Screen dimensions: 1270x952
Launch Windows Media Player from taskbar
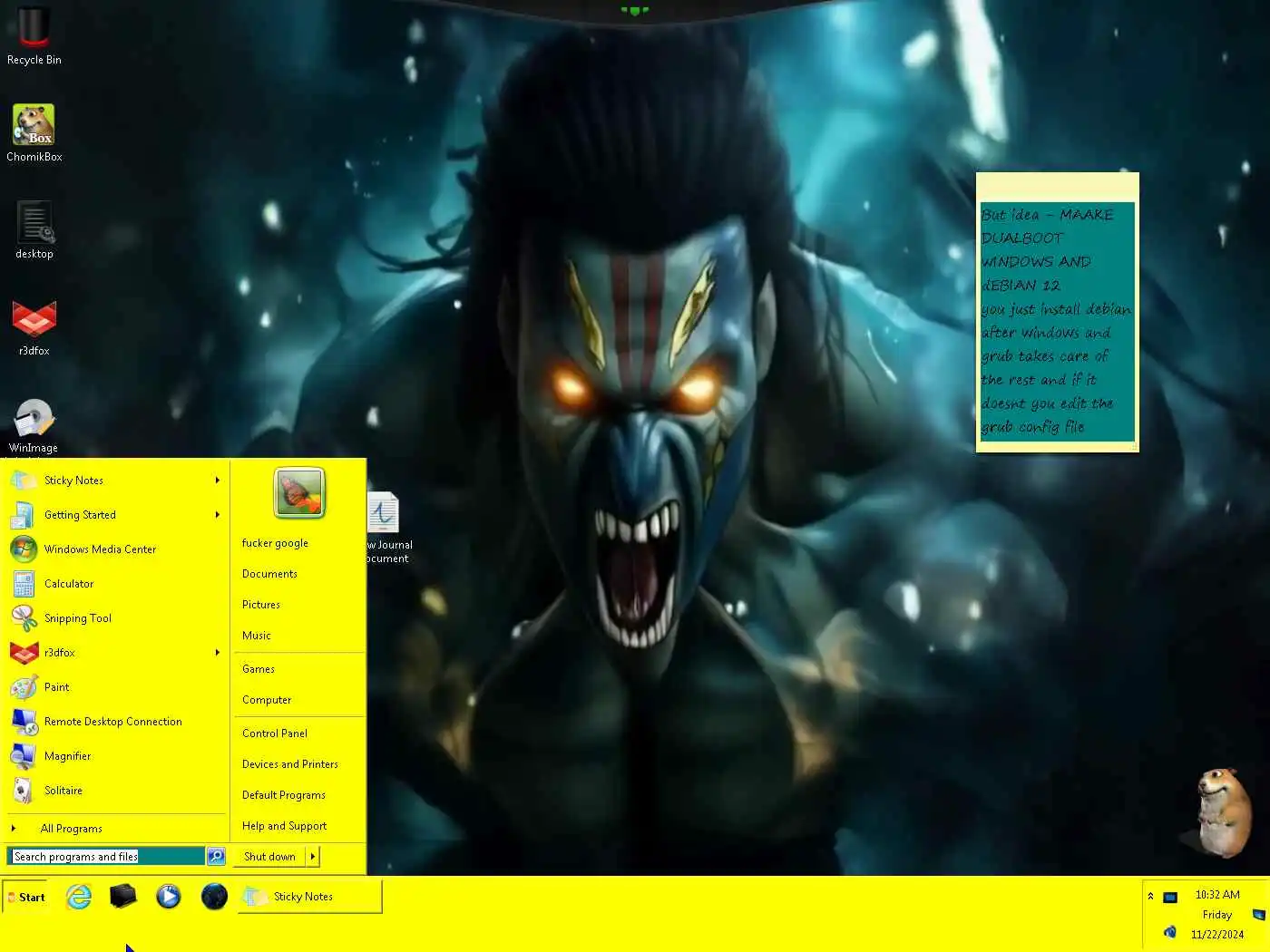coord(169,897)
